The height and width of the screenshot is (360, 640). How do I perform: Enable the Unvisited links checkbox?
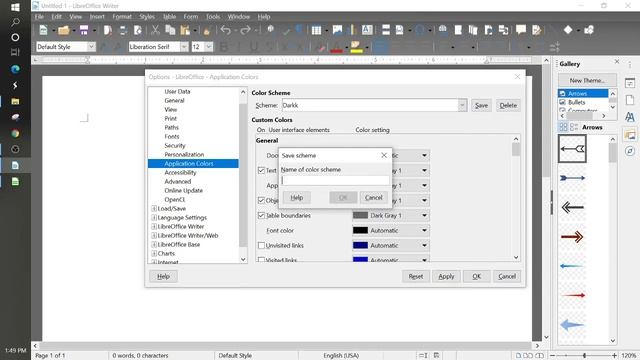(261, 245)
